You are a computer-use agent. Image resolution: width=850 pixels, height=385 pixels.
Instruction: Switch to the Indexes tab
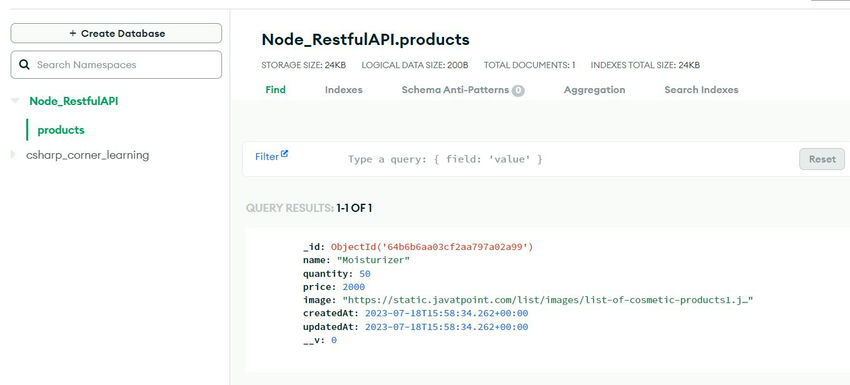[344, 90]
